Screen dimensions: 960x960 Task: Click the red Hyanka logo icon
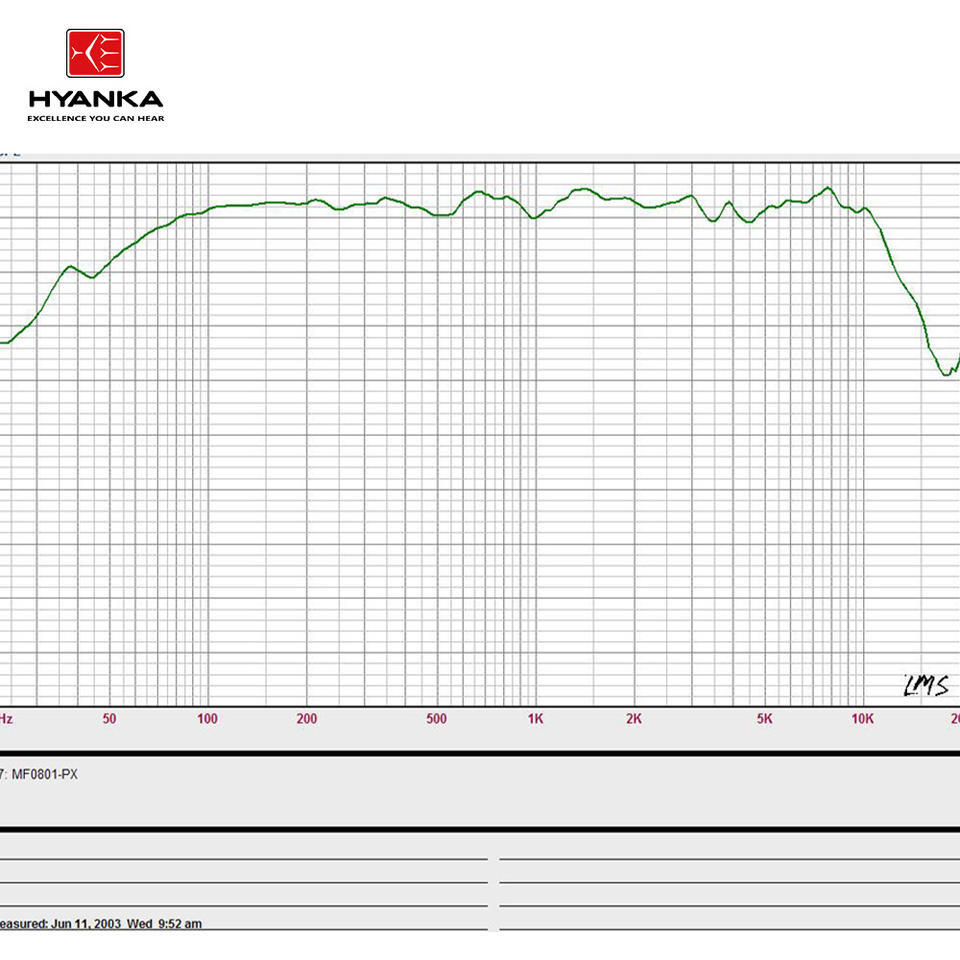click(95, 53)
